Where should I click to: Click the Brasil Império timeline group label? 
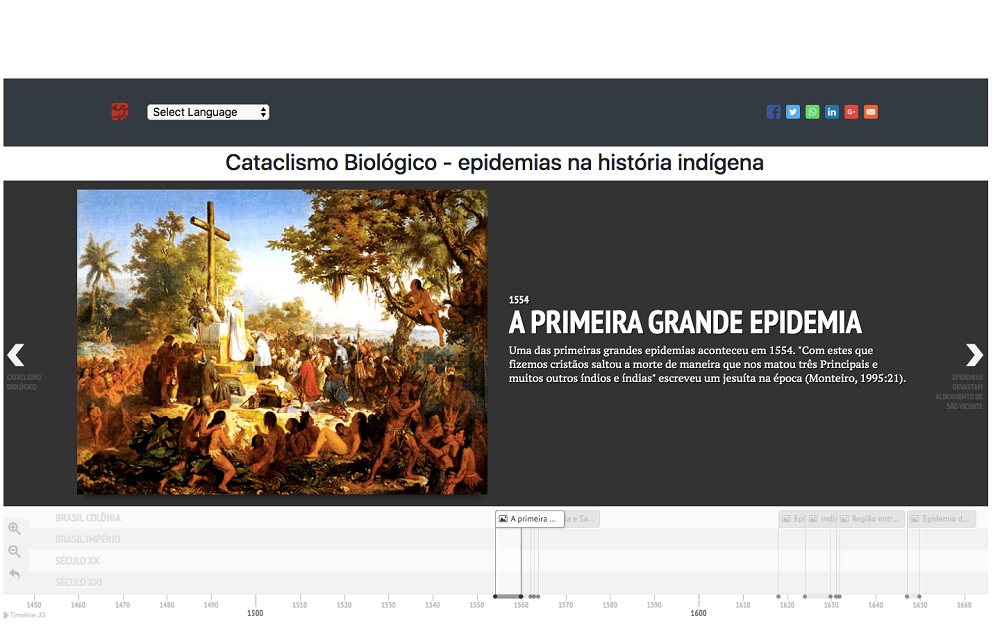[87, 540]
